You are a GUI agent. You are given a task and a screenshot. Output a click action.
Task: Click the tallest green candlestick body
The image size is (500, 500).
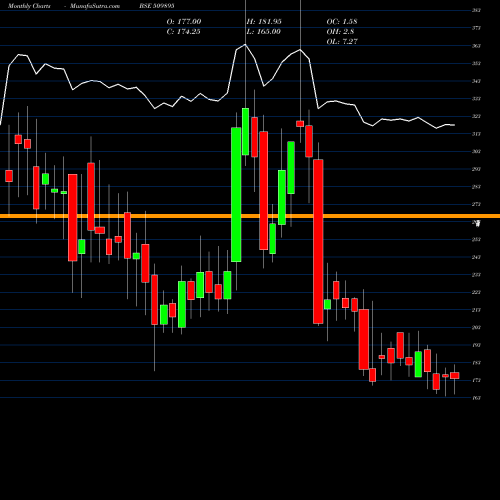click(236, 195)
